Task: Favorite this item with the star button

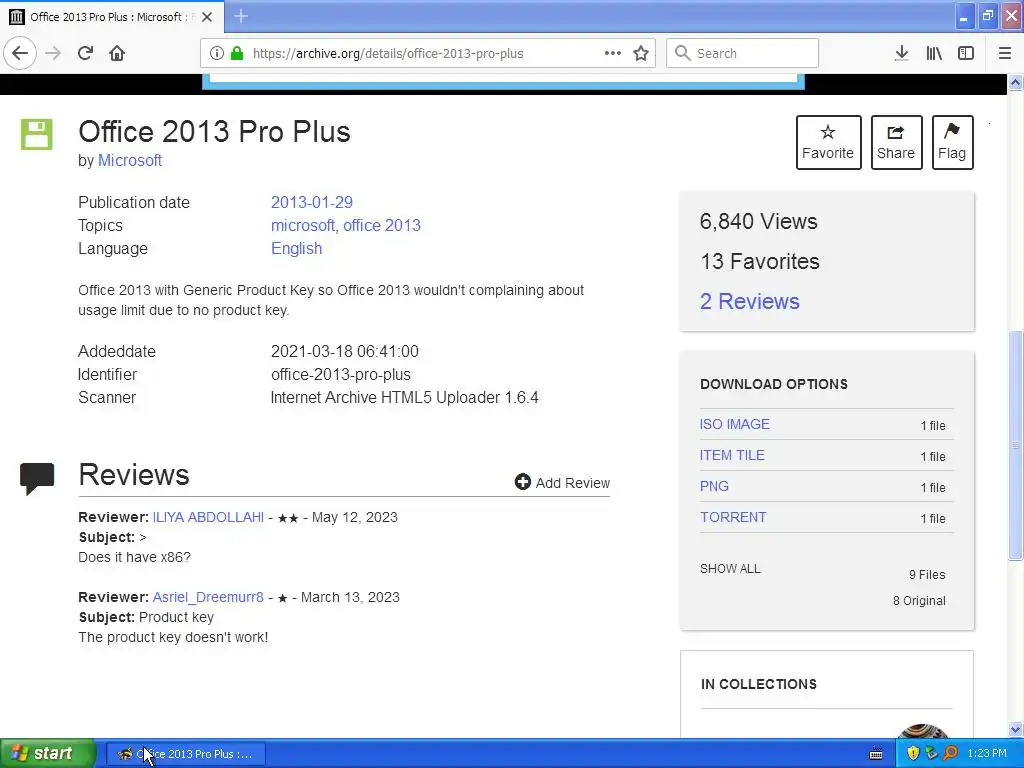Action: point(828,142)
